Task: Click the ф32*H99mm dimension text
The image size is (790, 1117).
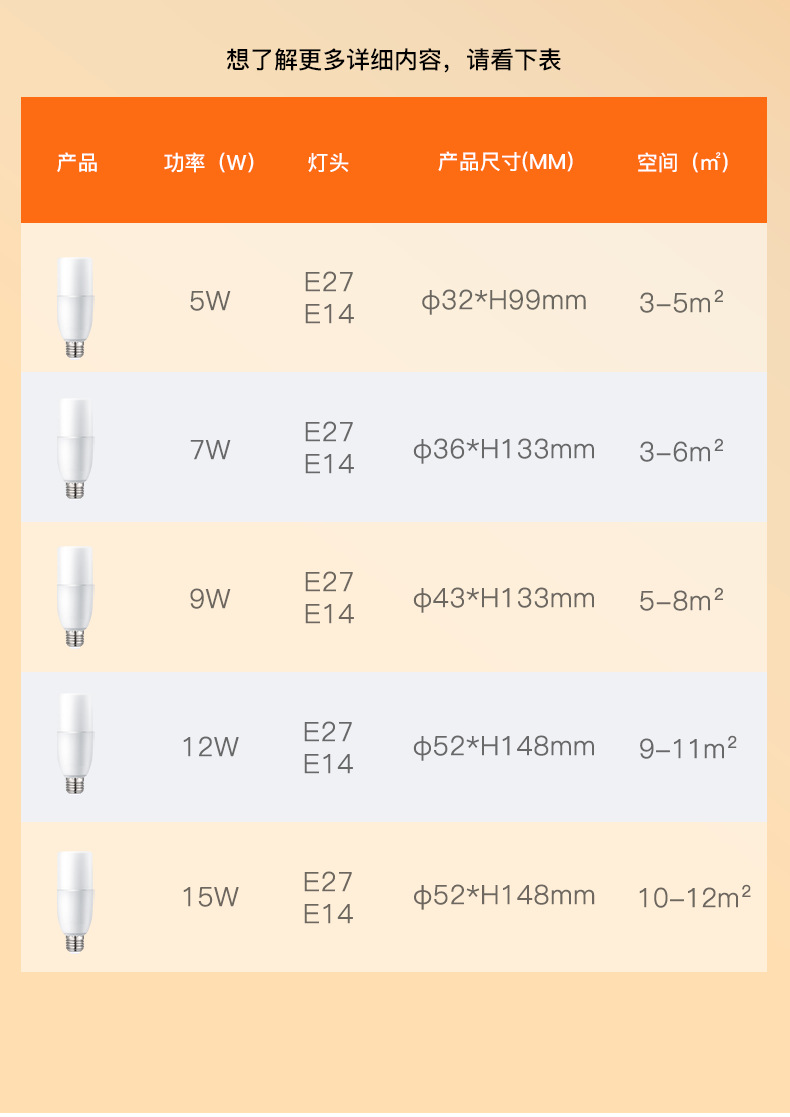Action: point(504,300)
